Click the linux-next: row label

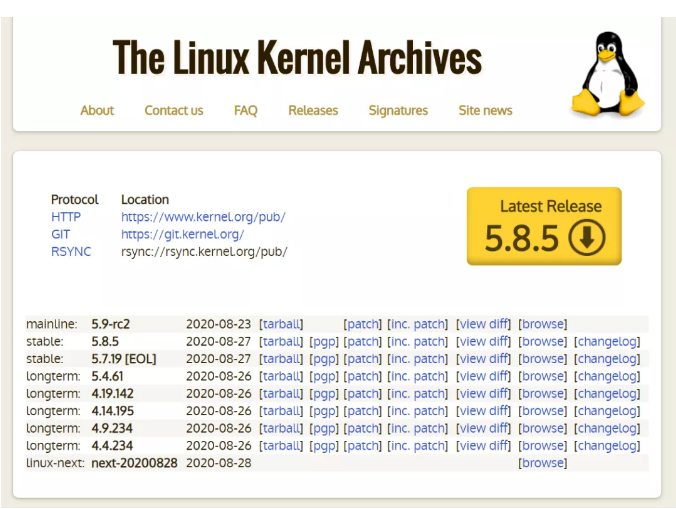[x=55, y=463]
